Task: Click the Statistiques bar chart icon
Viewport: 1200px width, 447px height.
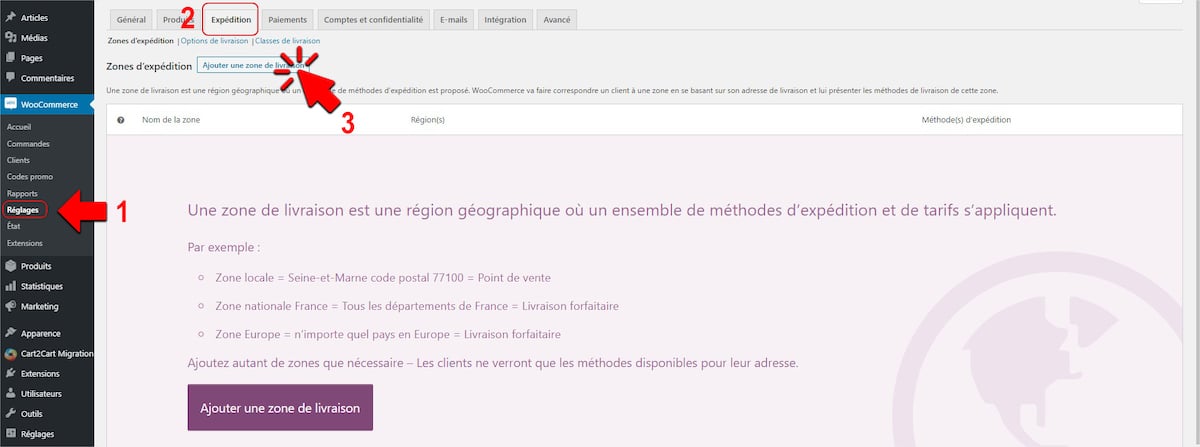Action: [10, 286]
